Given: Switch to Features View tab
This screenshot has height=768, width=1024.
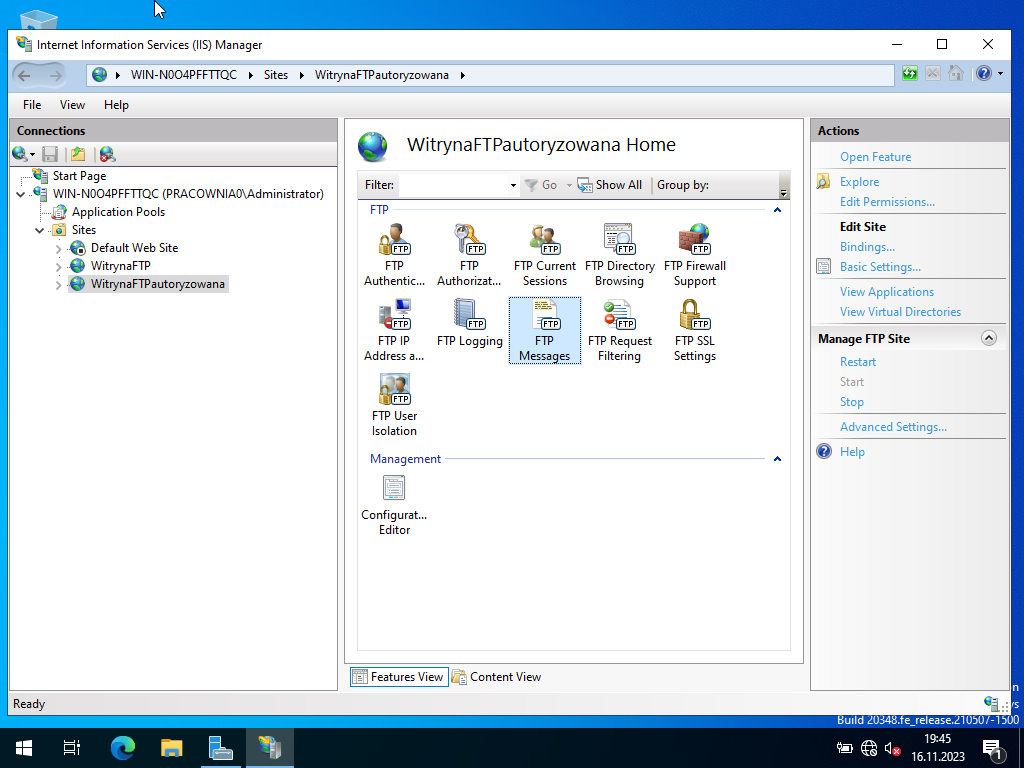Looking at the screenshot, I should point(399,677).
